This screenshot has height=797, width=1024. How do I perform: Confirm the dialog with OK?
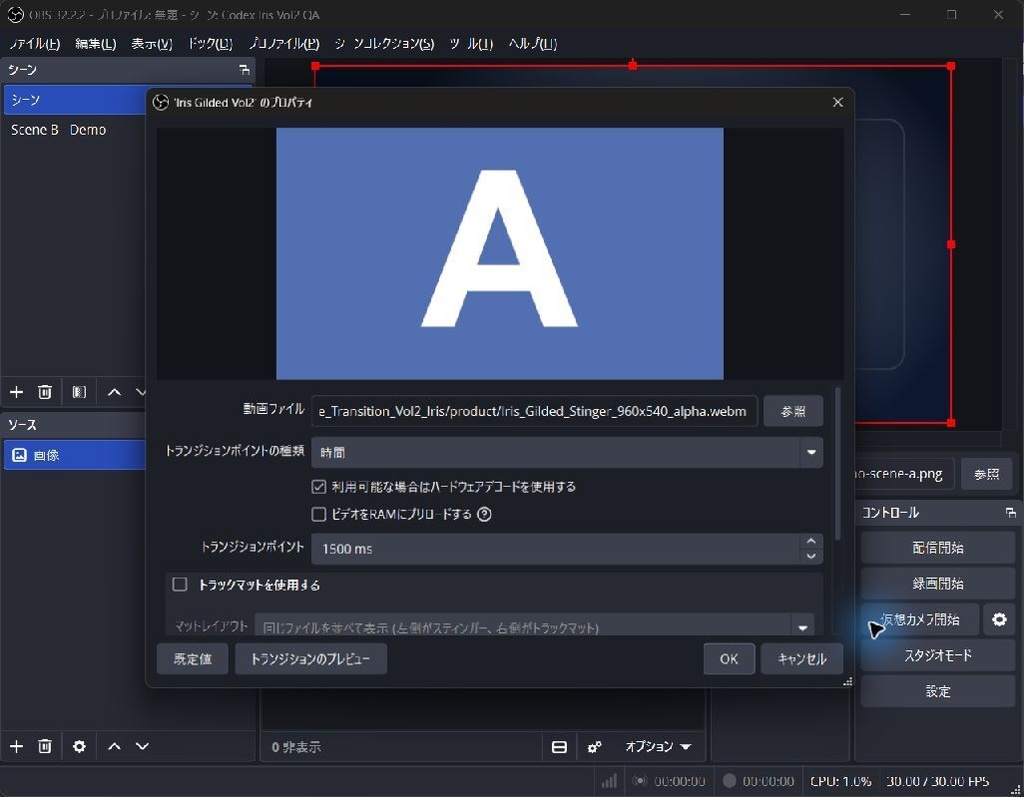tap(729, 659)
